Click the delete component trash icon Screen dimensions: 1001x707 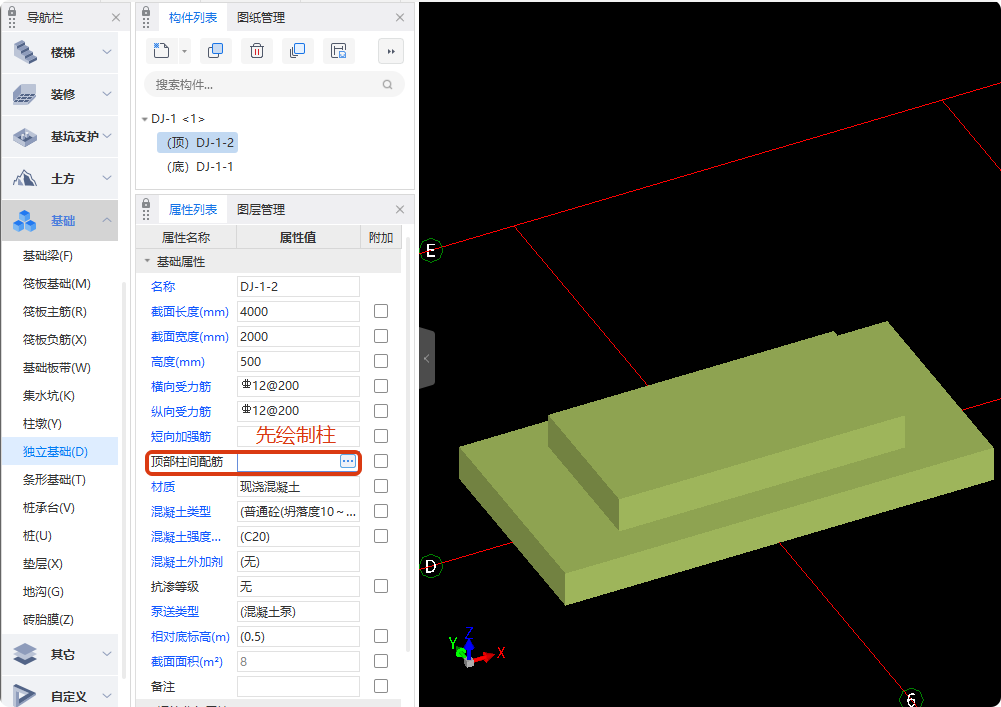click(257, 50)
